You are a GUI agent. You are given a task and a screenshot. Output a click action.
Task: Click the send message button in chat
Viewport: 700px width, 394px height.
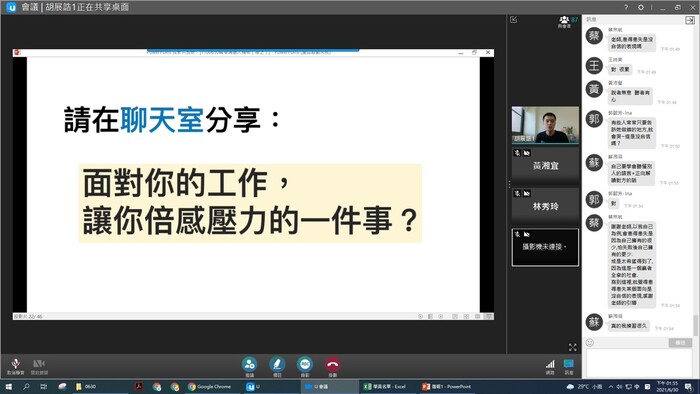click(x=680, y=343)
